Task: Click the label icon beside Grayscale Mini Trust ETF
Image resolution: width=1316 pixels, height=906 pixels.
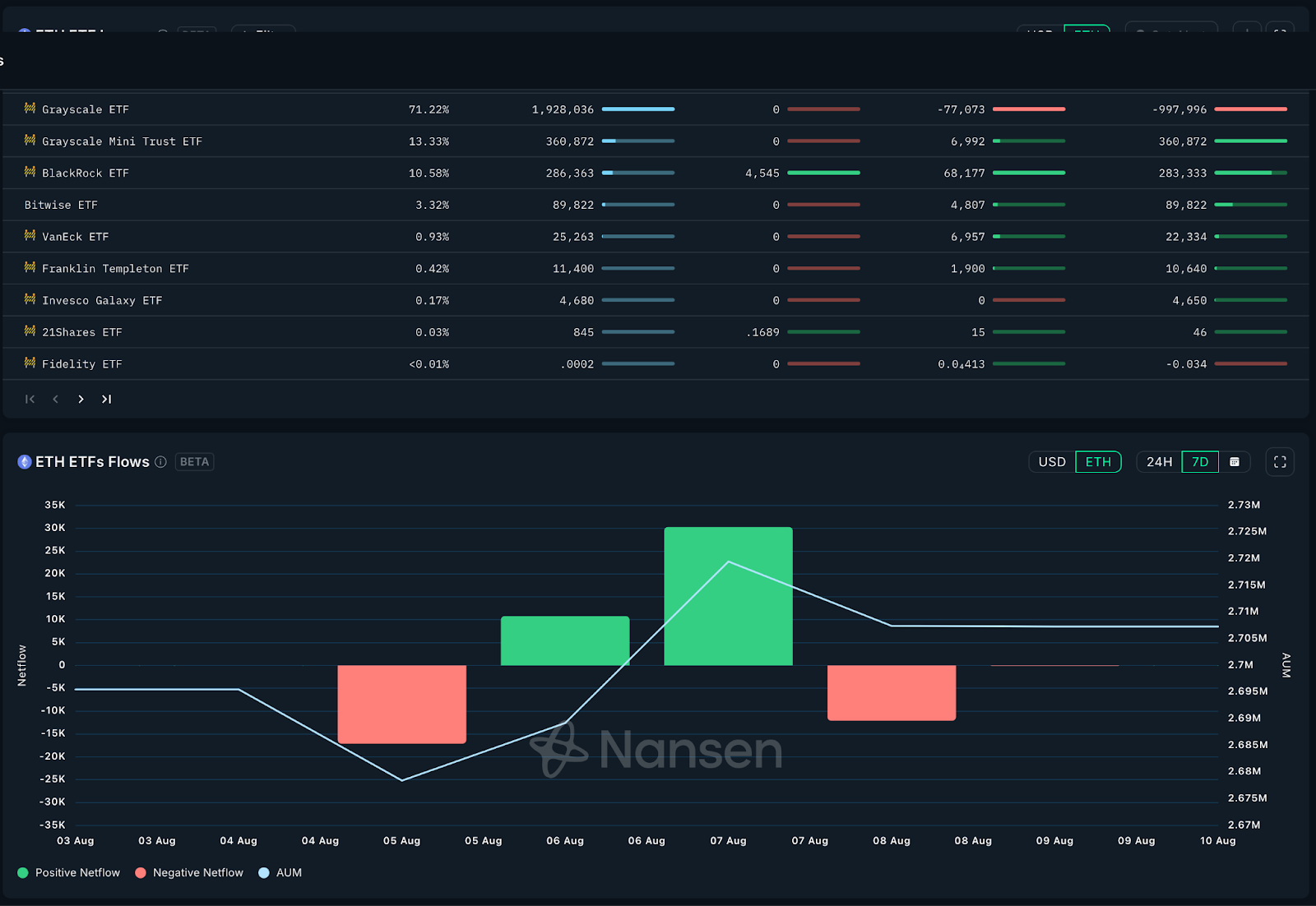Action: (30, 141)
